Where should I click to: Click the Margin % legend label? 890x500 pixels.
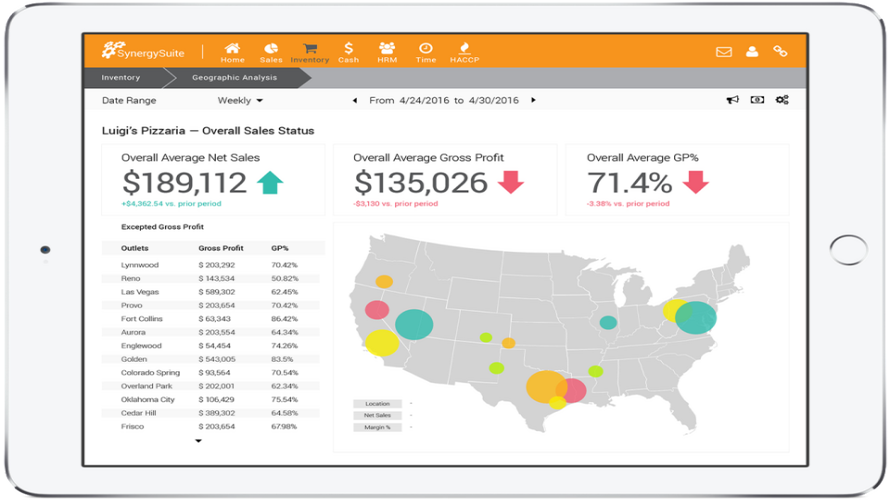point(377,427)
